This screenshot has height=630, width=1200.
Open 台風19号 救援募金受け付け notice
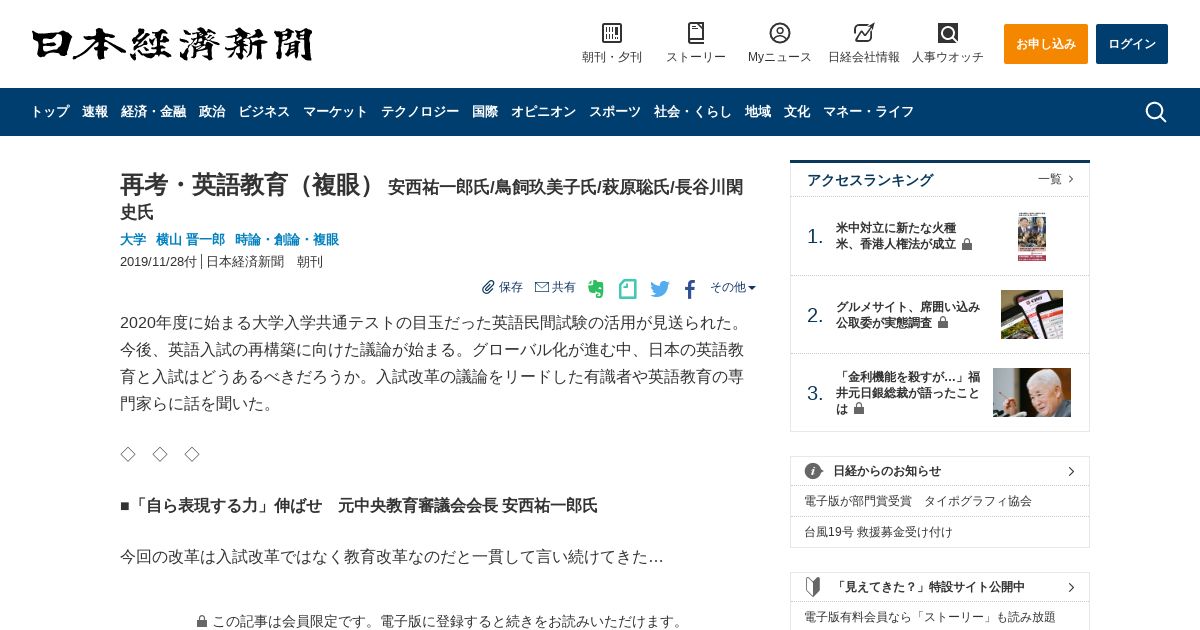[x=878, y=532]
